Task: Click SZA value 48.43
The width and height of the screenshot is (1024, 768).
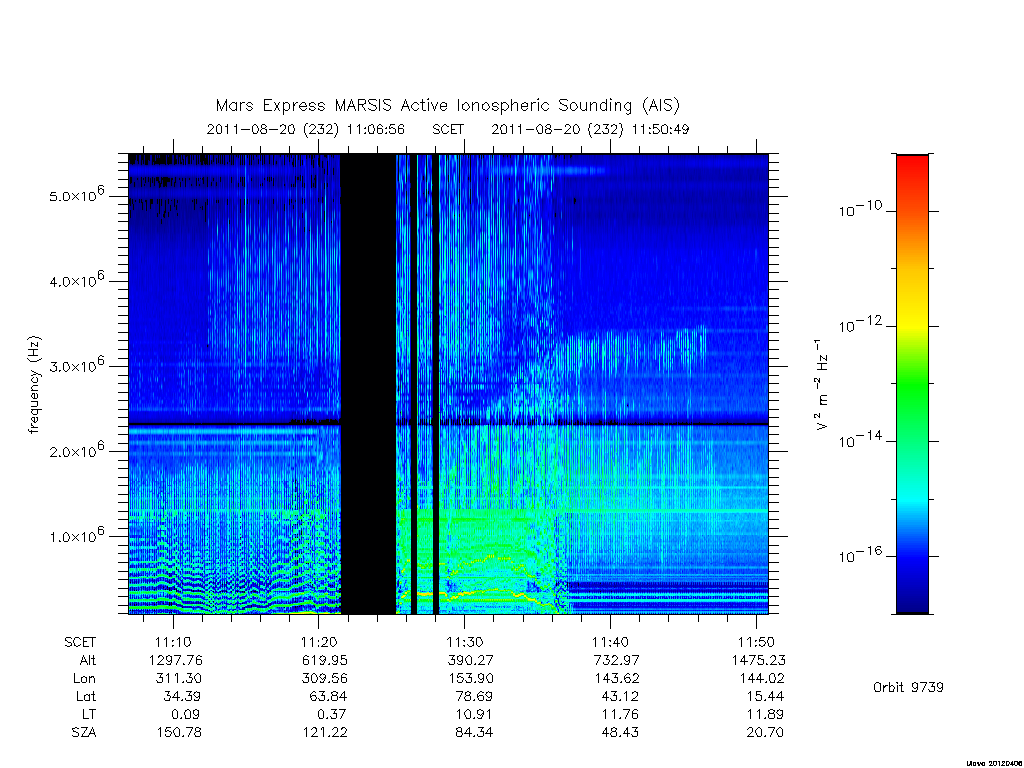Action: tap(619, 732)
